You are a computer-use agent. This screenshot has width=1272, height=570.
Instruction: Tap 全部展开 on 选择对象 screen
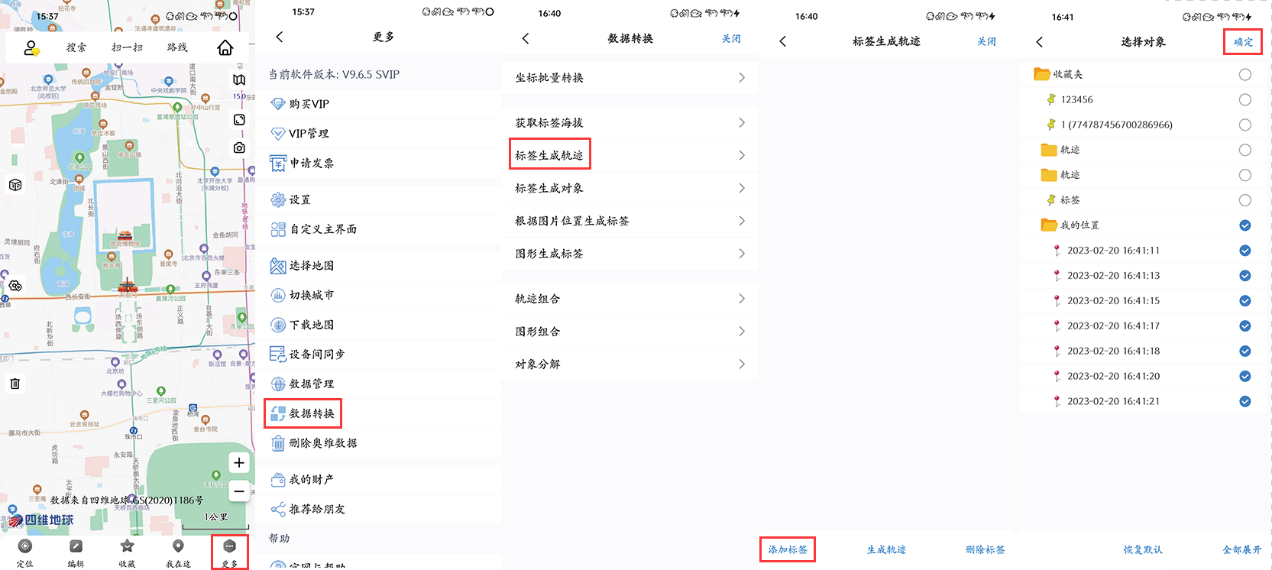pyautogui.click(x=1241, y=550)
